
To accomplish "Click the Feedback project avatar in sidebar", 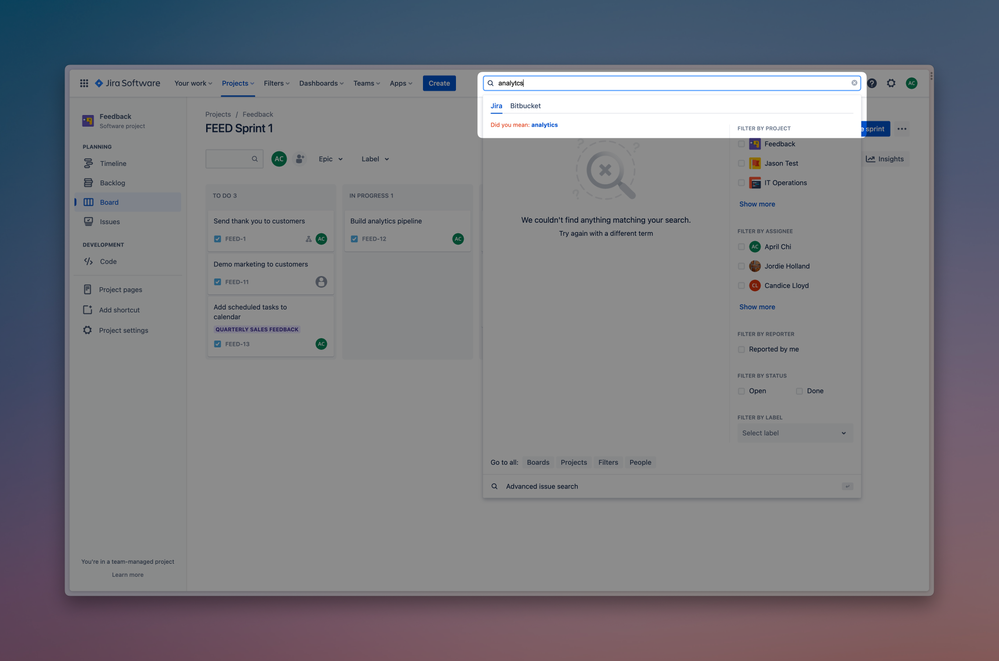I will (88, 120).
